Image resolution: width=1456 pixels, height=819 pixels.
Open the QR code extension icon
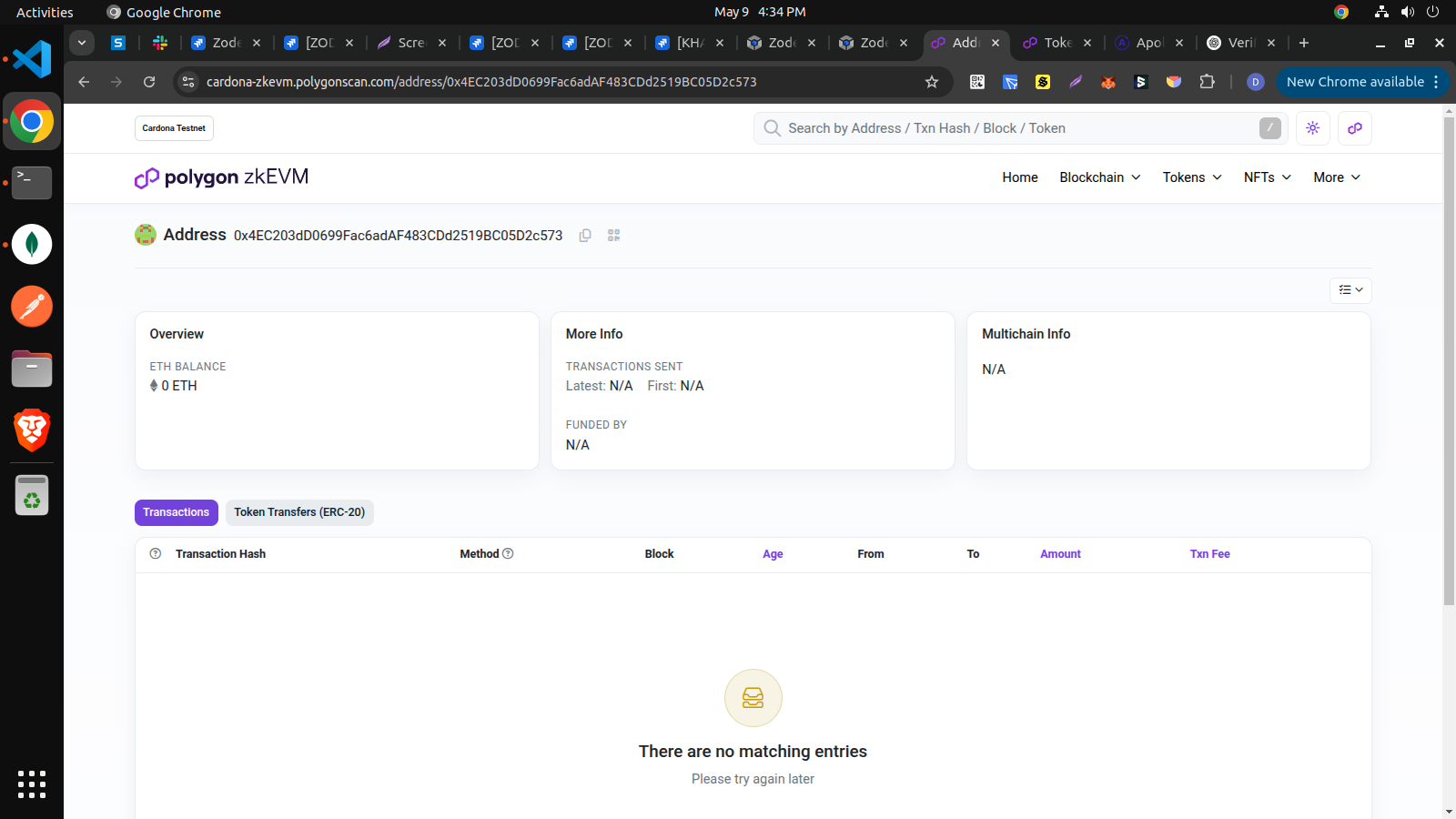pyautogui.click(x=977, y=82)
